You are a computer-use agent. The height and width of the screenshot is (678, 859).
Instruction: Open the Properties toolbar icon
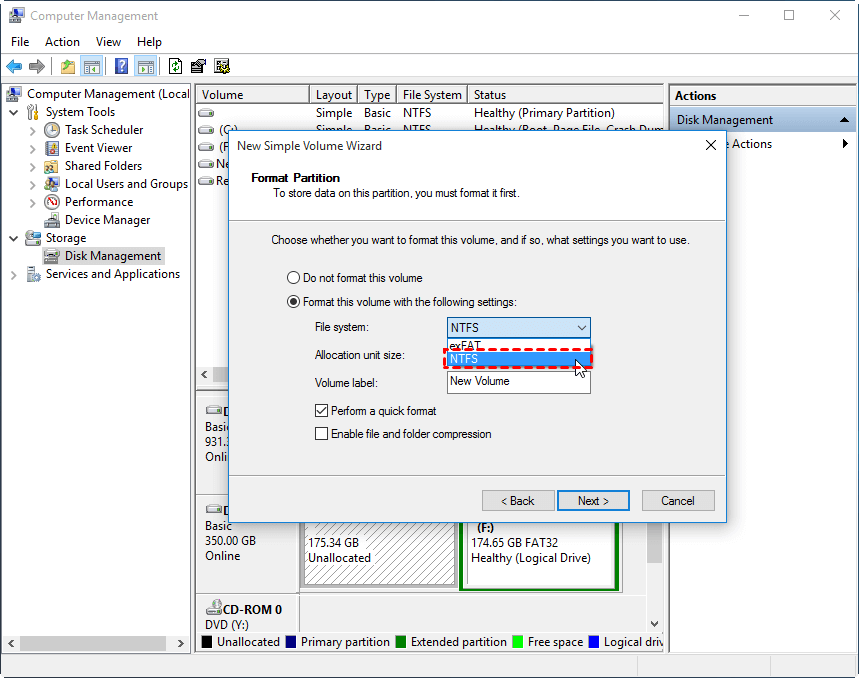pos(198,67)
